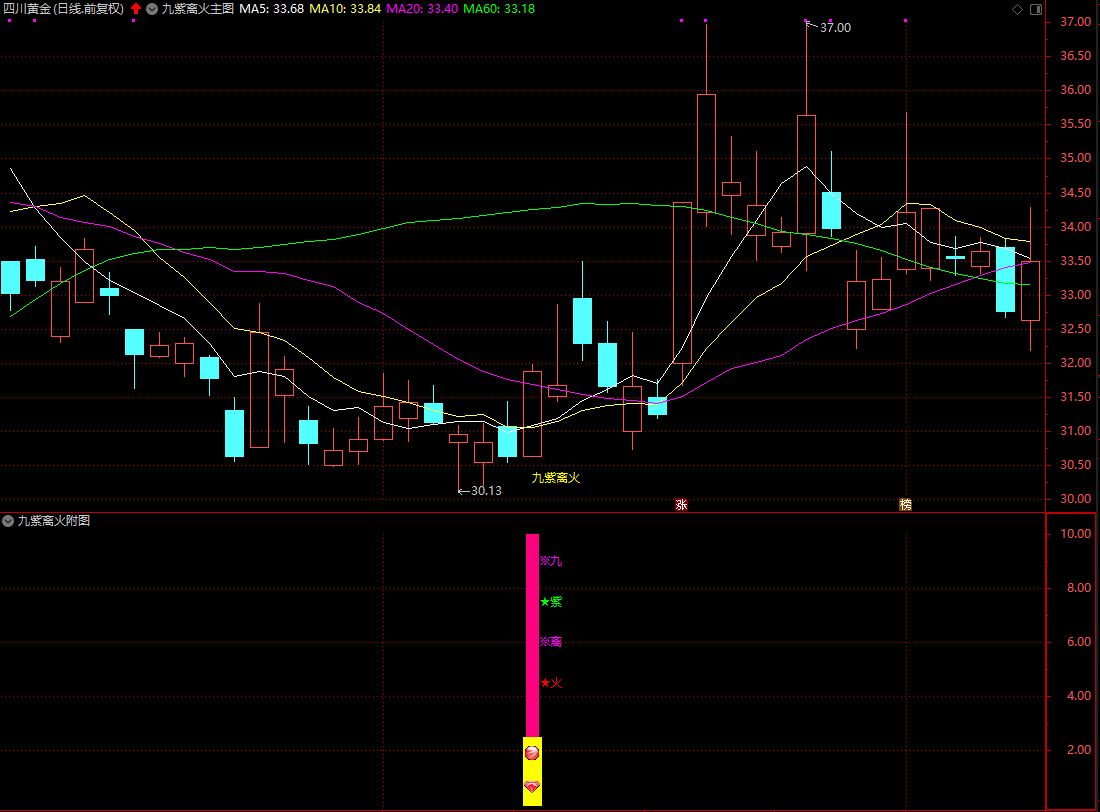Click the green ★紫 label in the sub-chart
1100x812 pixels.
pyautogui.click(x=551, y=601)
